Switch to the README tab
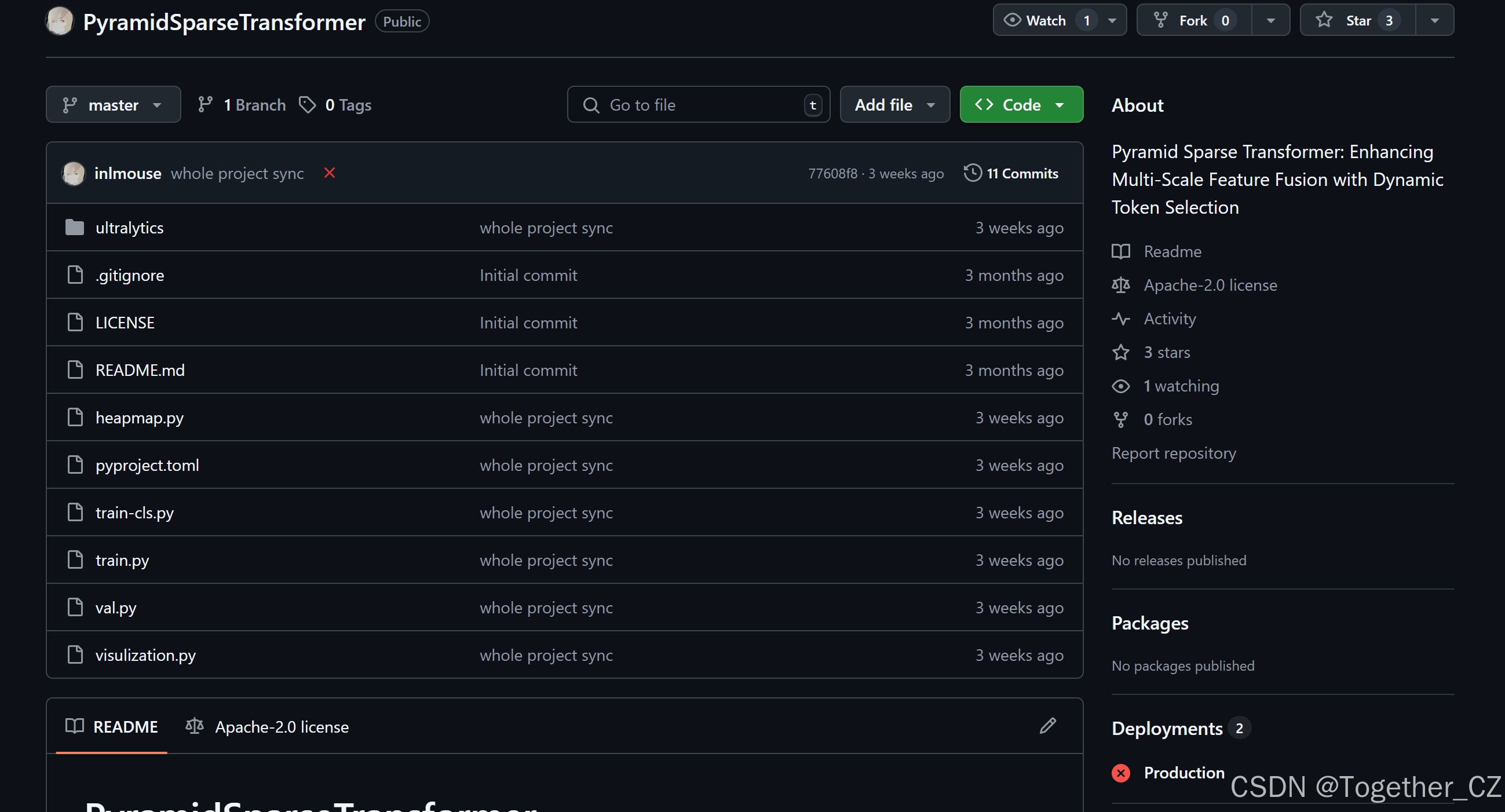The height and width of the screenshot is (812, 1505). 126,726
